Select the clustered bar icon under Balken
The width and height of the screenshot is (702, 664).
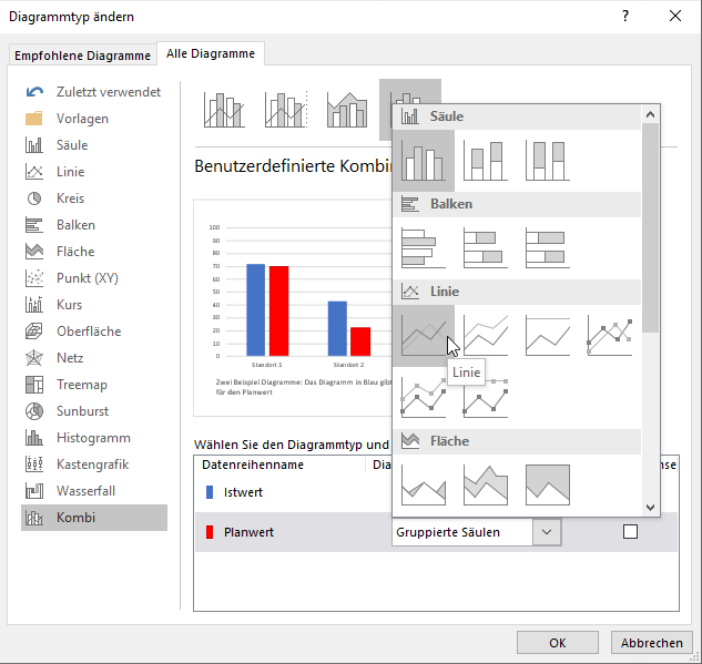click(423, 248)
